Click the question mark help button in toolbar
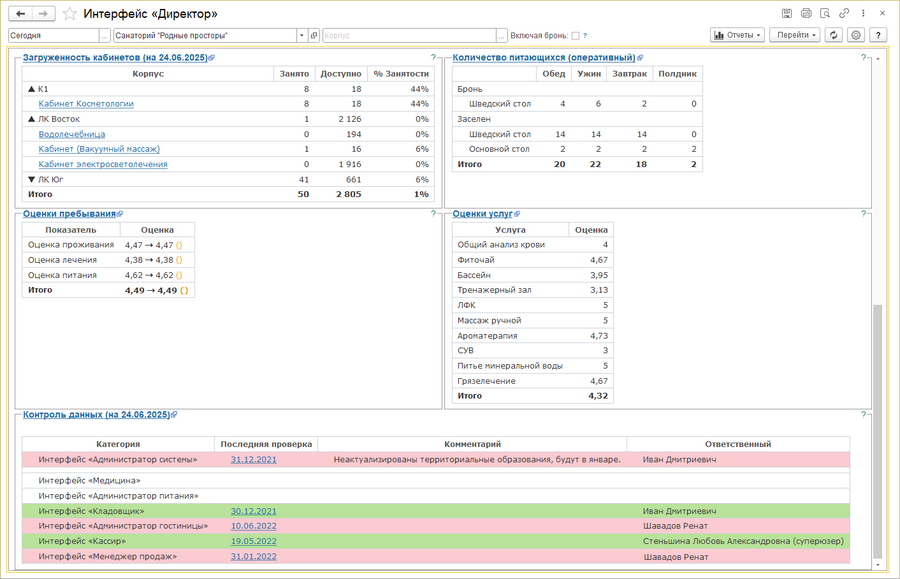The height and width of the screenshot is (579, 900). tap(879, 35)
